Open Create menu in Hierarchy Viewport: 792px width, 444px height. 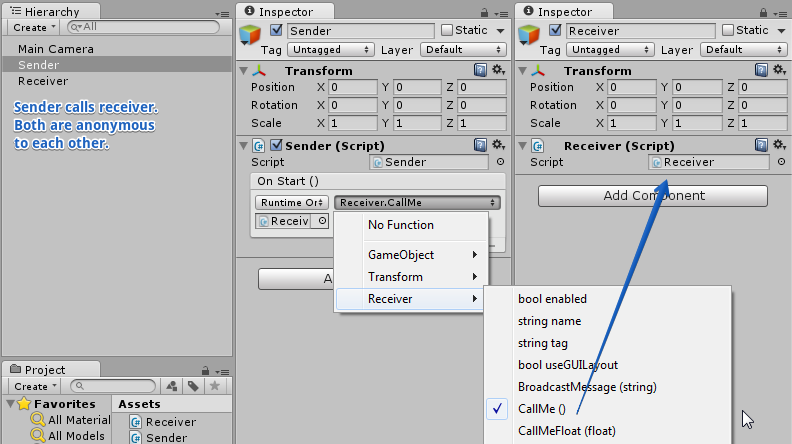(x=34, y=27)
